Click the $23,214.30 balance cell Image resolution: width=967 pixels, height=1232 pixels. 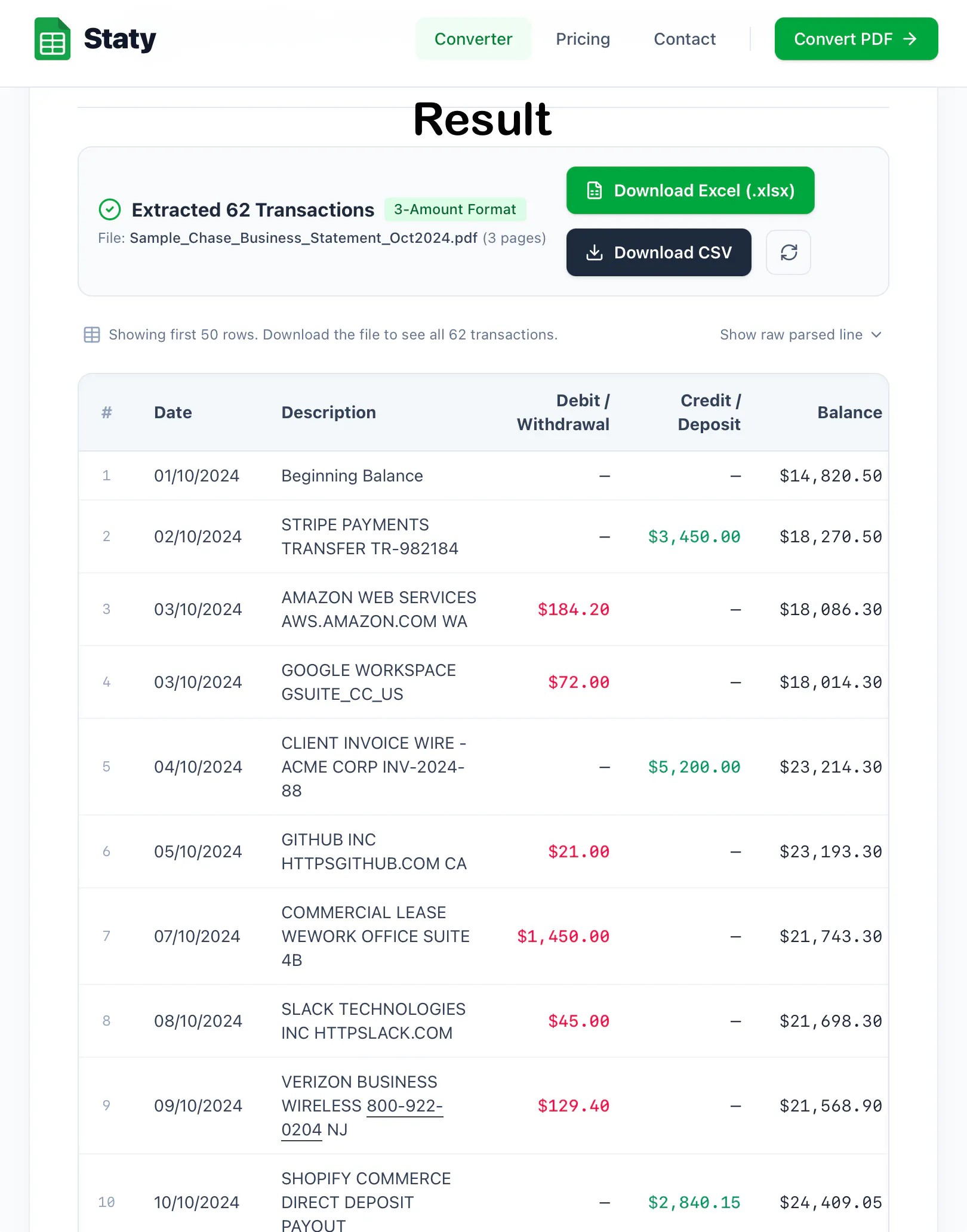pos(831,767)
